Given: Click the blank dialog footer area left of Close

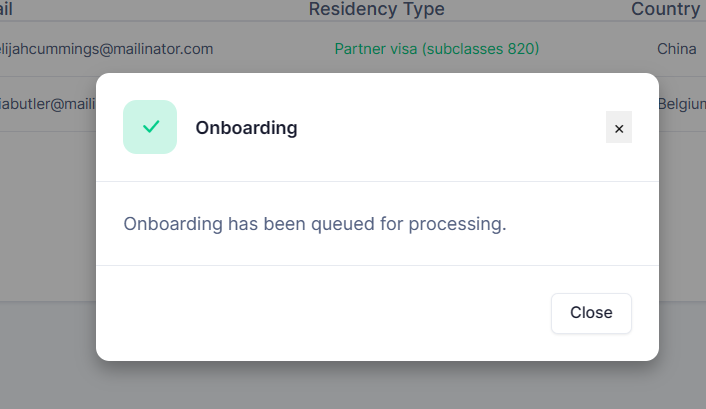Looking at the screenshot, I should [x=324, y=313].
